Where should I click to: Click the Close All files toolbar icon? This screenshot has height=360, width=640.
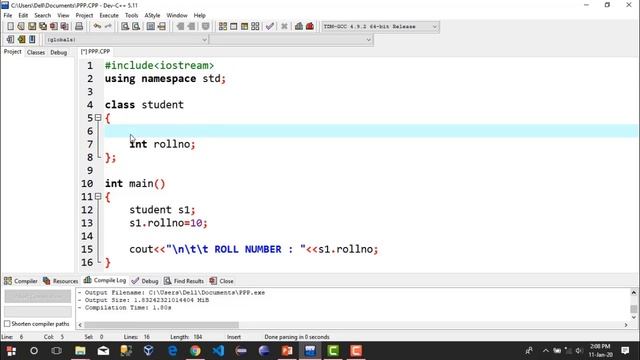(64, 27)
